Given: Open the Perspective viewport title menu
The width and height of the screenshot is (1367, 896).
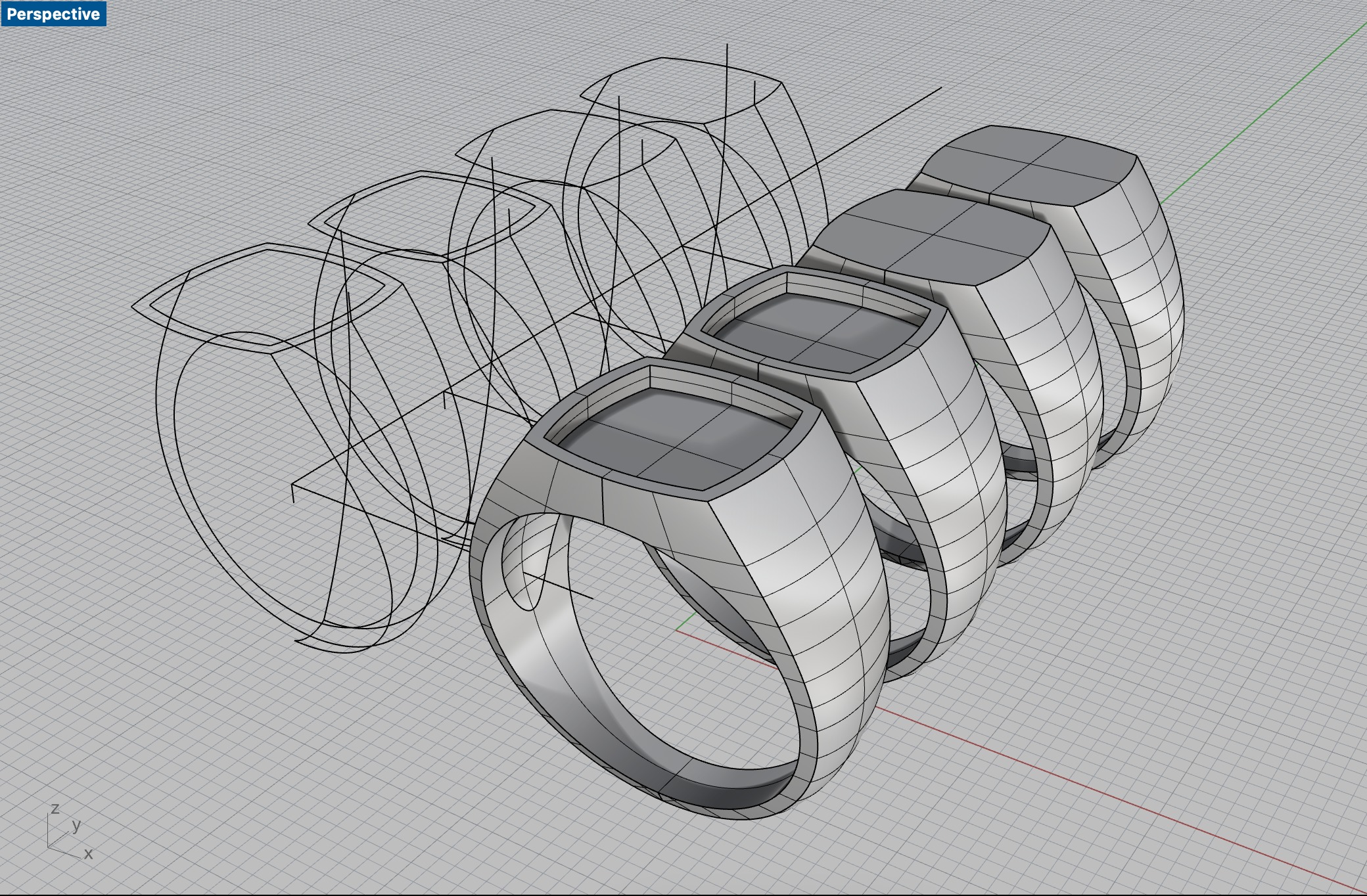Looking at the screenshot, I should (53, 14).
